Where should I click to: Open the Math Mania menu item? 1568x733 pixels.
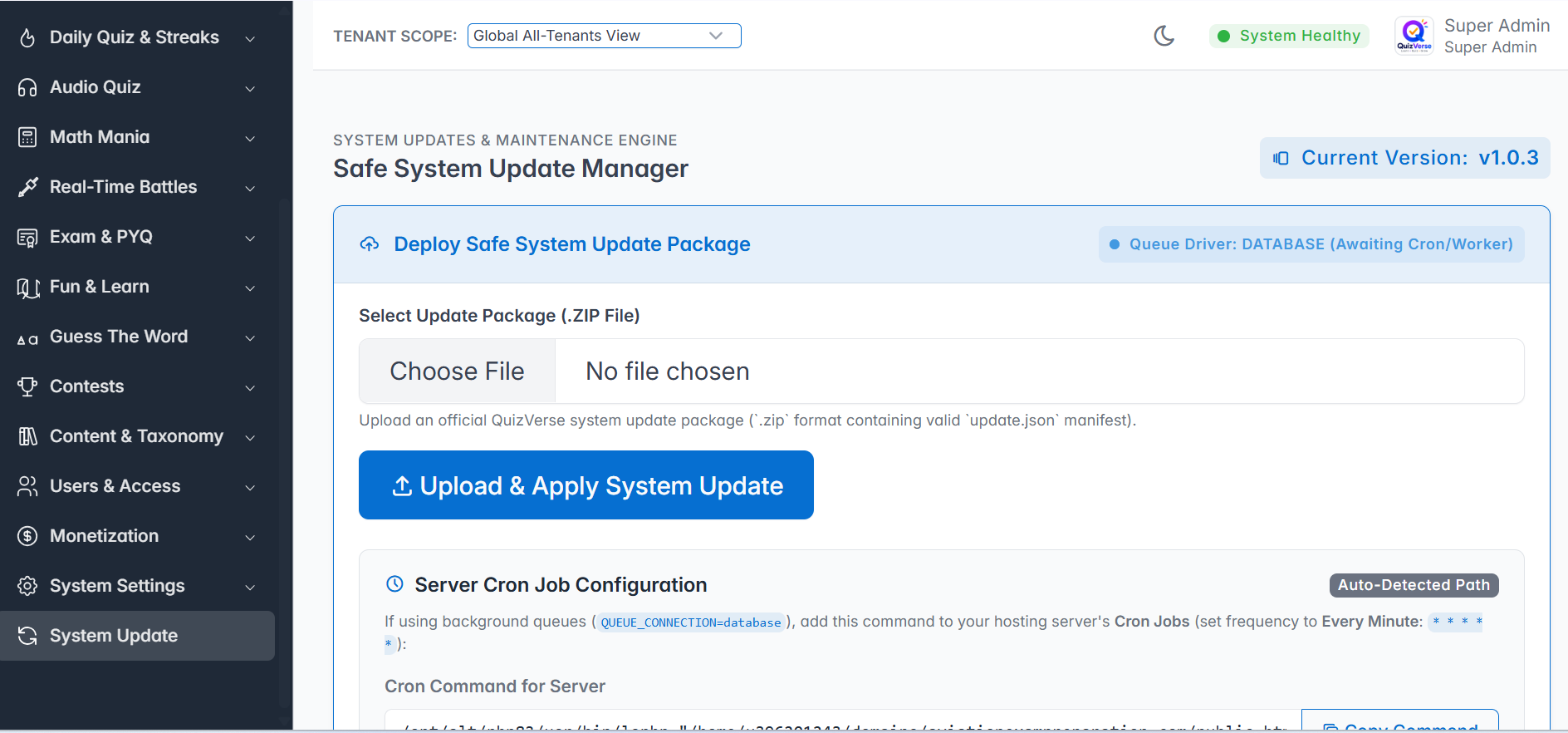[x=137, y=137]
